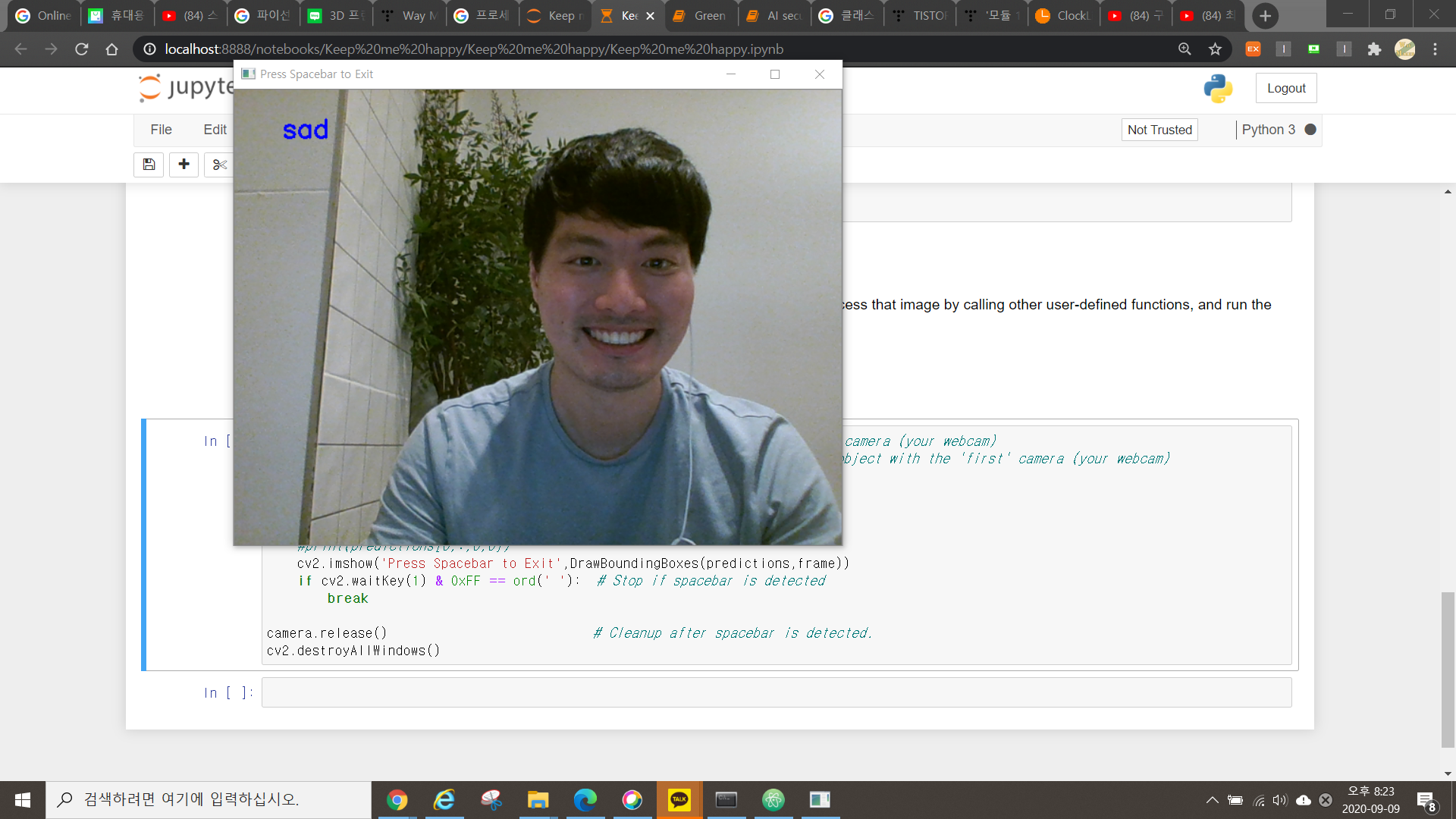
Task: Open Chrome three-dot menu
Action: coord(1435,49)
